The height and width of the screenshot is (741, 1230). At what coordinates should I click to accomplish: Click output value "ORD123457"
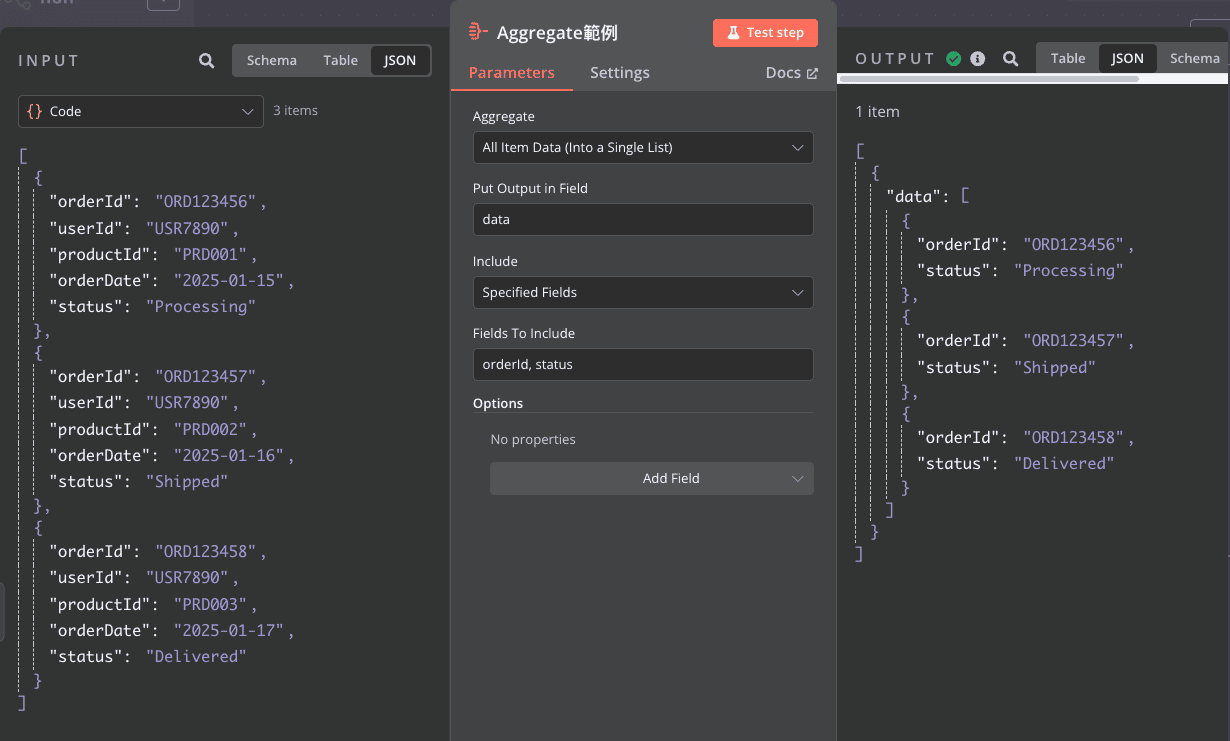tap(1074, 341)
